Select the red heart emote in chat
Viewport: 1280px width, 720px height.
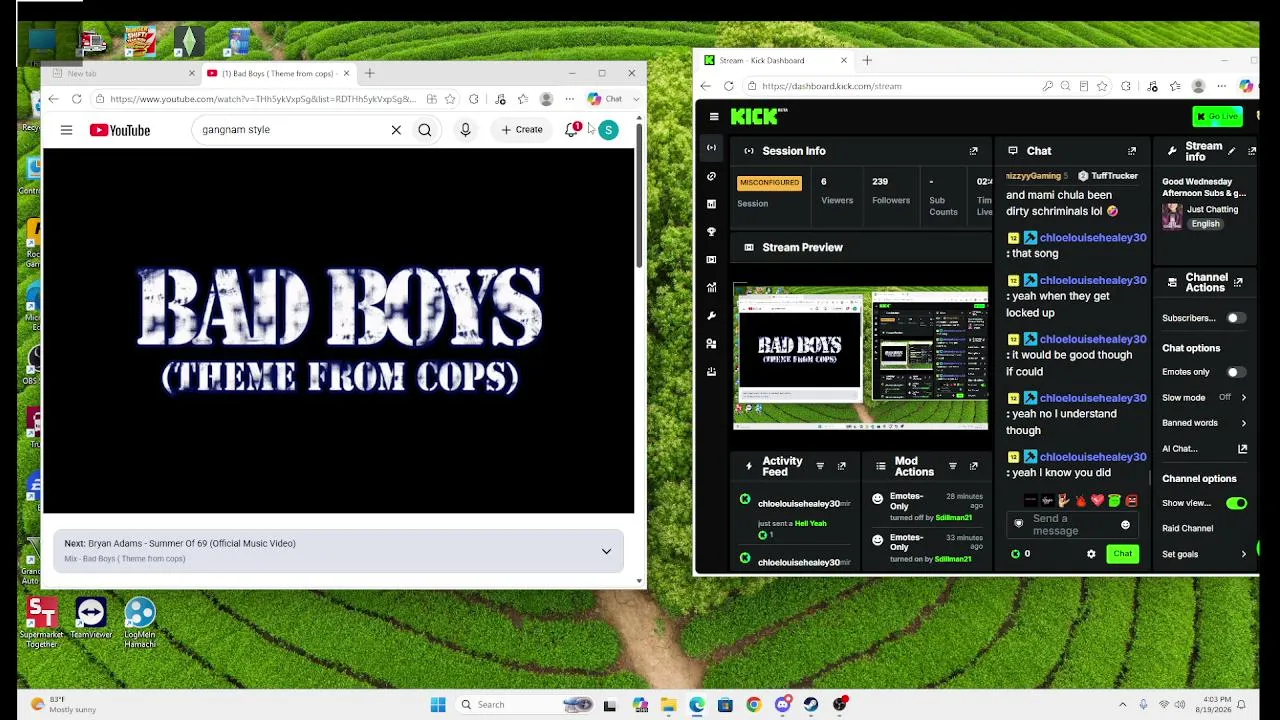(1097, 500)
